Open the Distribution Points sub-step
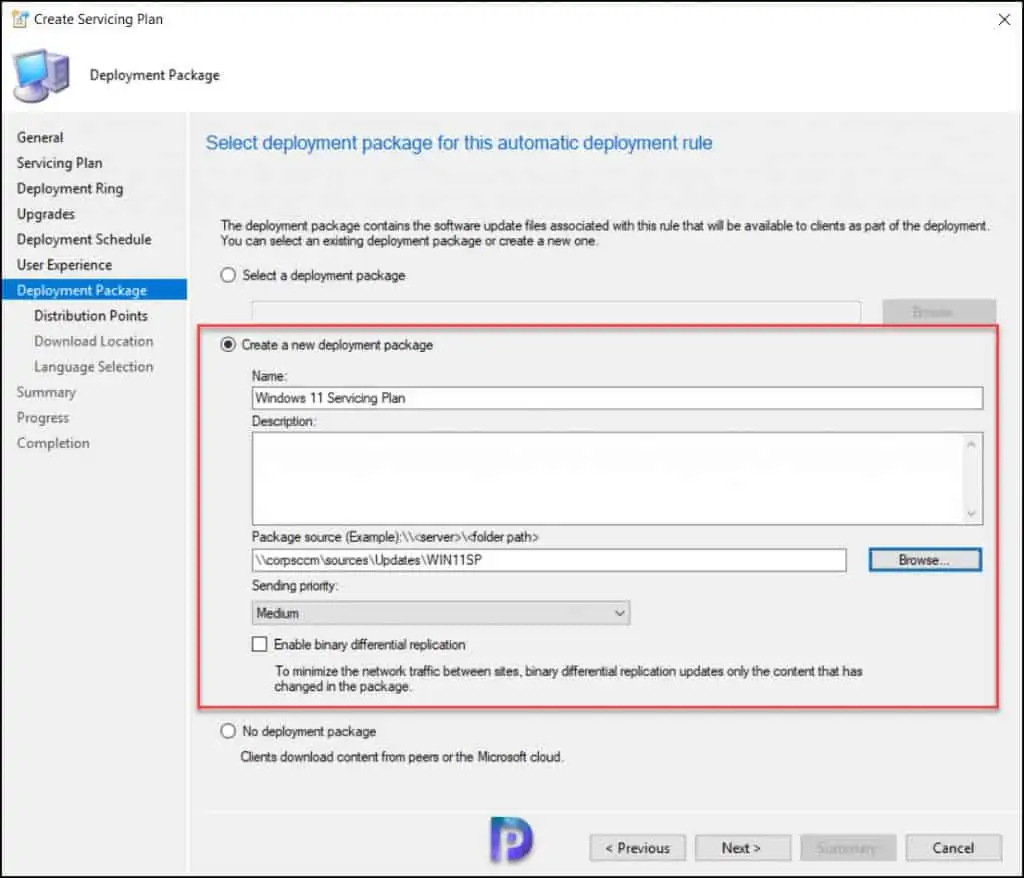The height and width of the screenshot is (878, 1024). (91, 316)
